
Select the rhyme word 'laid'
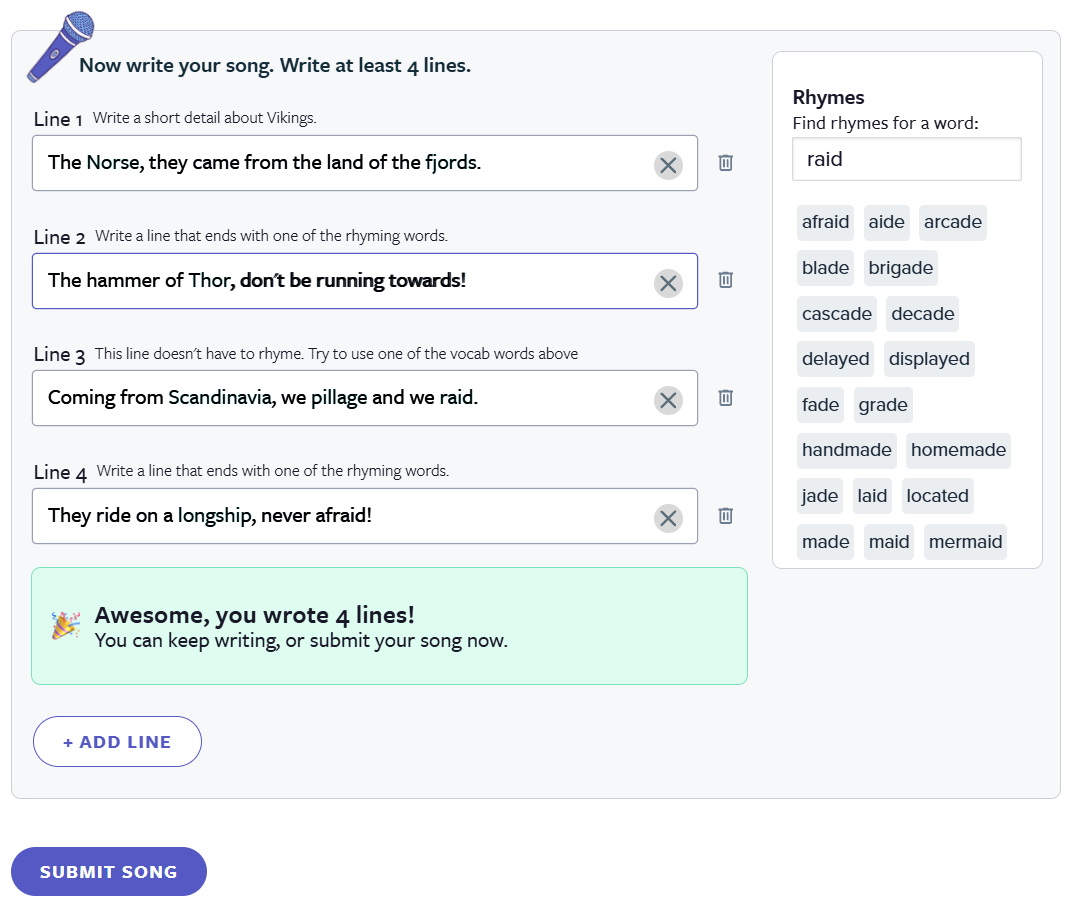pos(872,496)
